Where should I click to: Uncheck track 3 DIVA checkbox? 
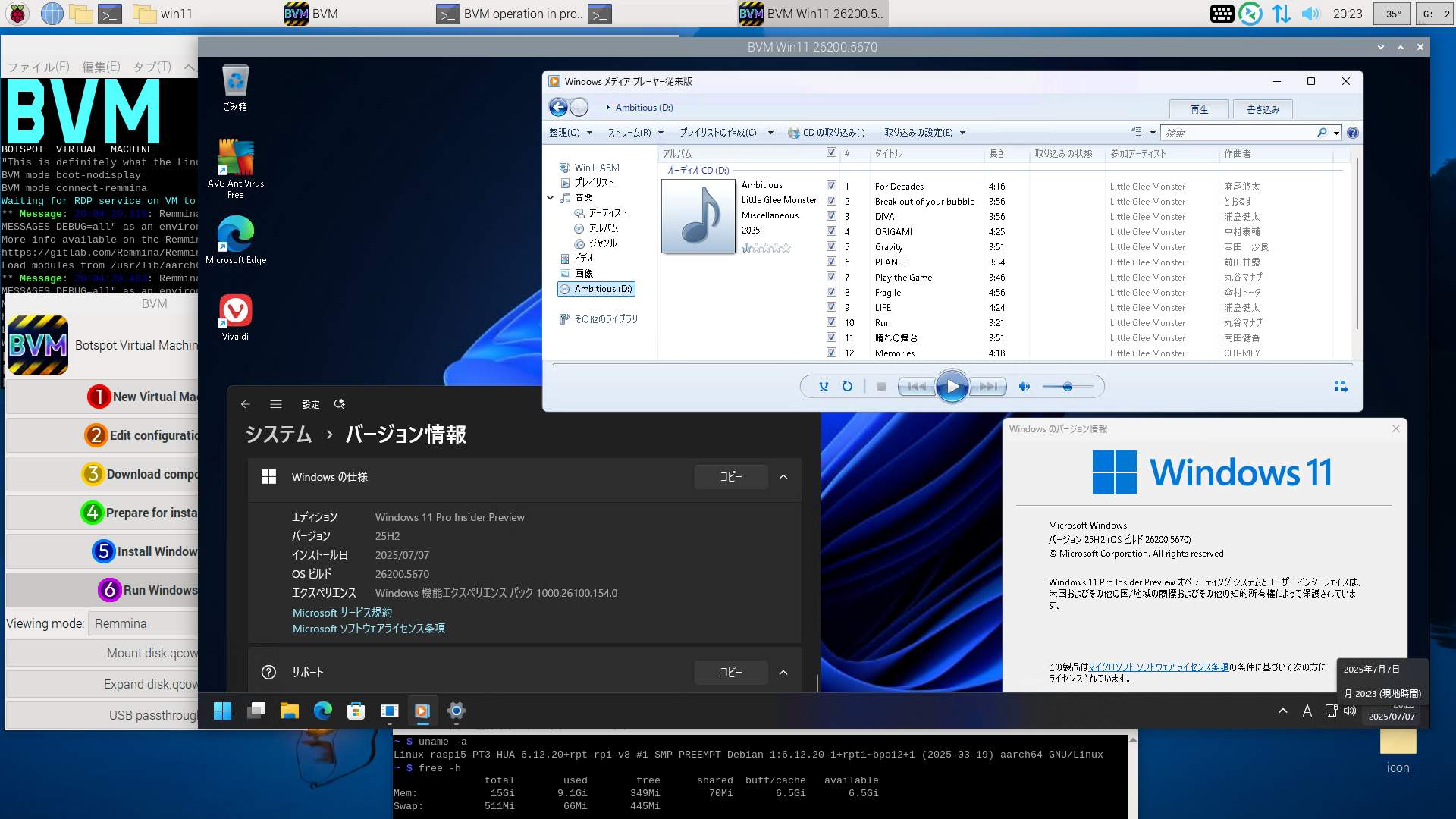tap(831, 216)
